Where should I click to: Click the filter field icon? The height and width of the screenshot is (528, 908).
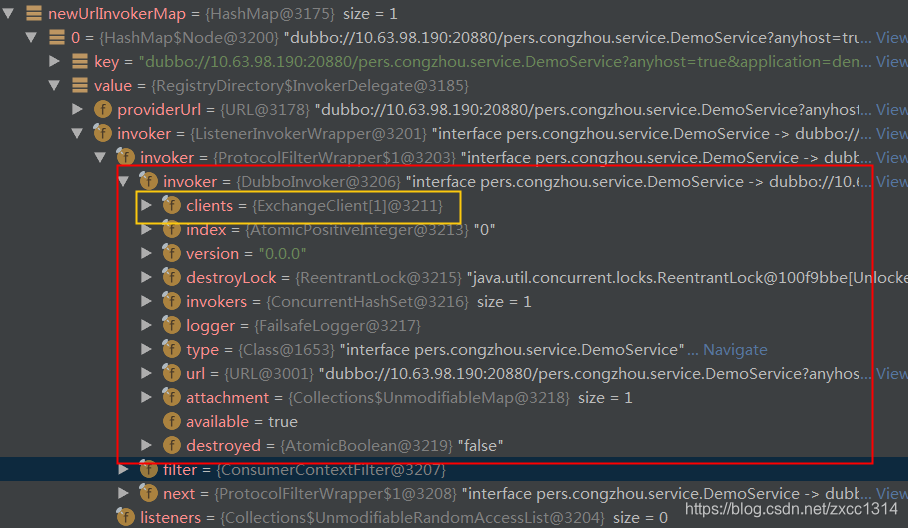[149, 469]
